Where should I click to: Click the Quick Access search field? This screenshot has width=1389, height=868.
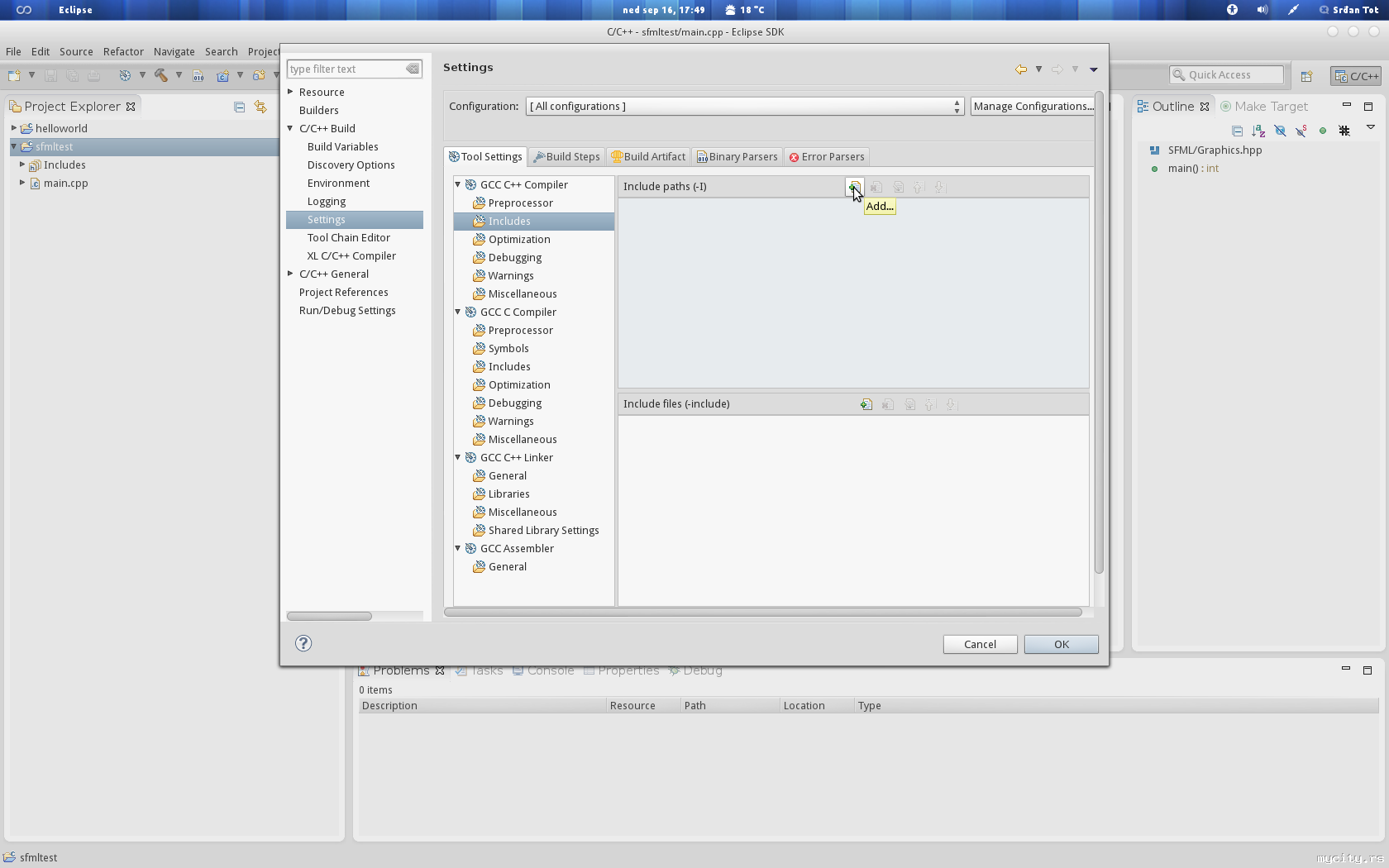click(1226, 75)
